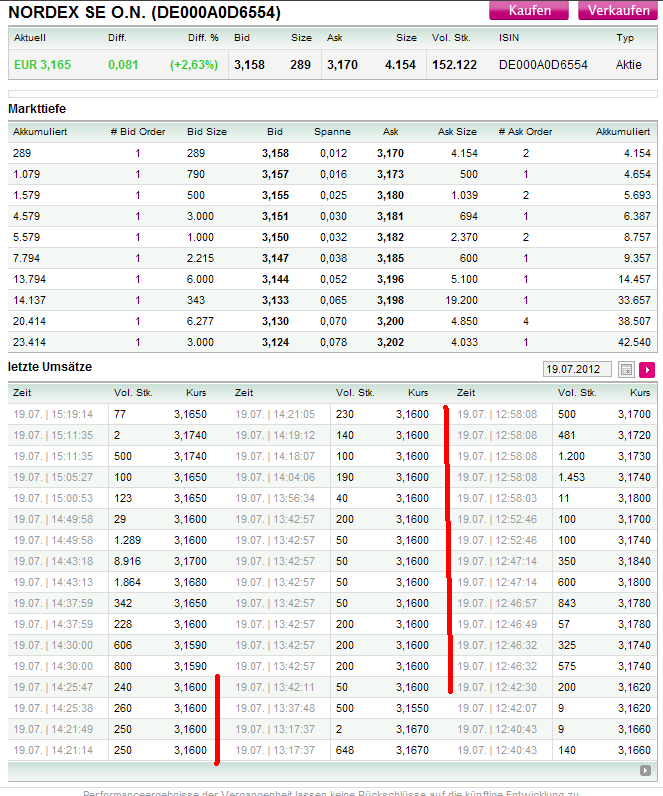The image size is (663, 796).
Task: Select the bid size 6.277 cell
Action: pyautogui.click(x=201, y=321)
